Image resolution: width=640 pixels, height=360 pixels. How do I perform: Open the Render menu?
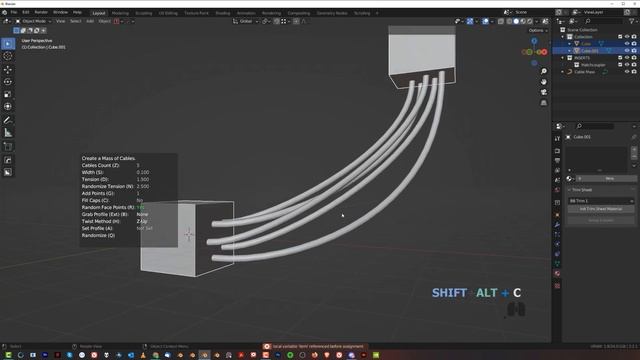(41, 13)
